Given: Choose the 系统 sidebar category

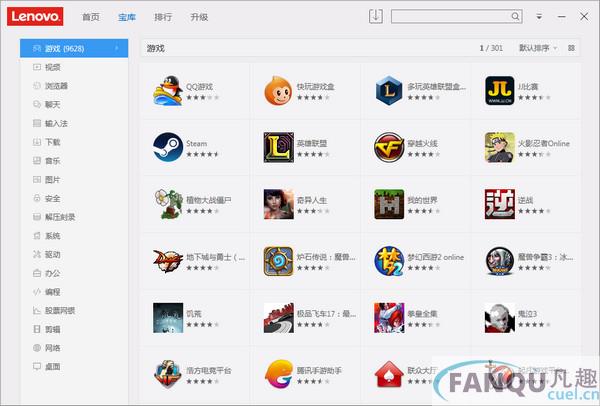Looking at the screenshot, I should [74, 236].
